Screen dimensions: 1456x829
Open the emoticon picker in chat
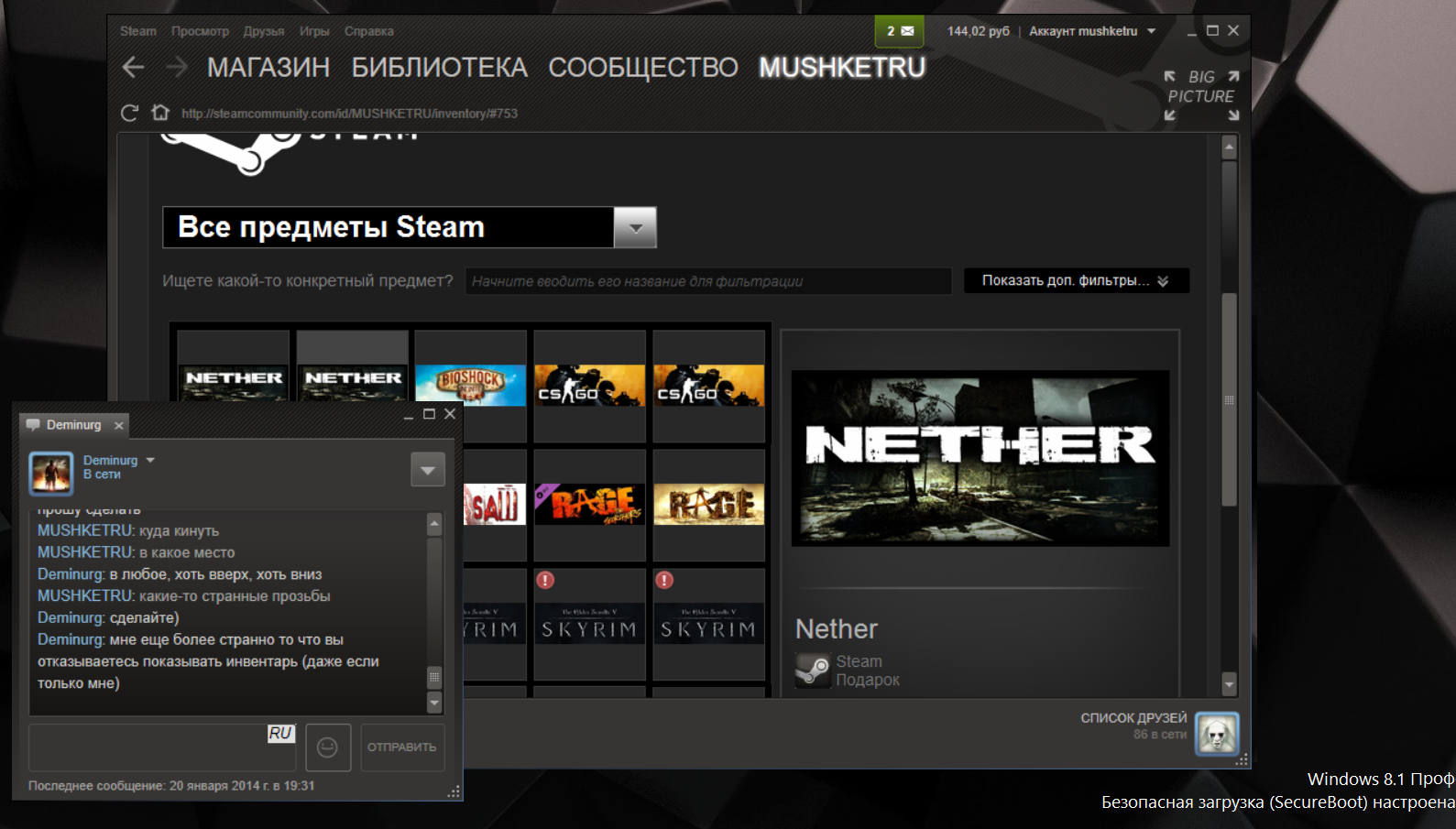327,747
